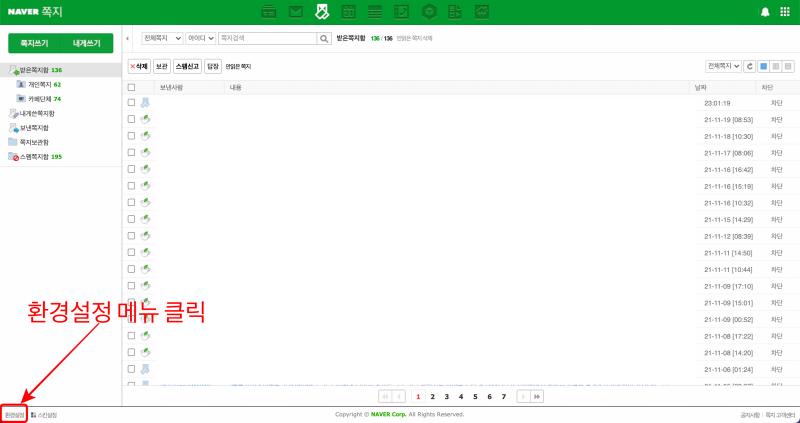
Task: Switch to the vertical split view icon
Action: [776, 66]
